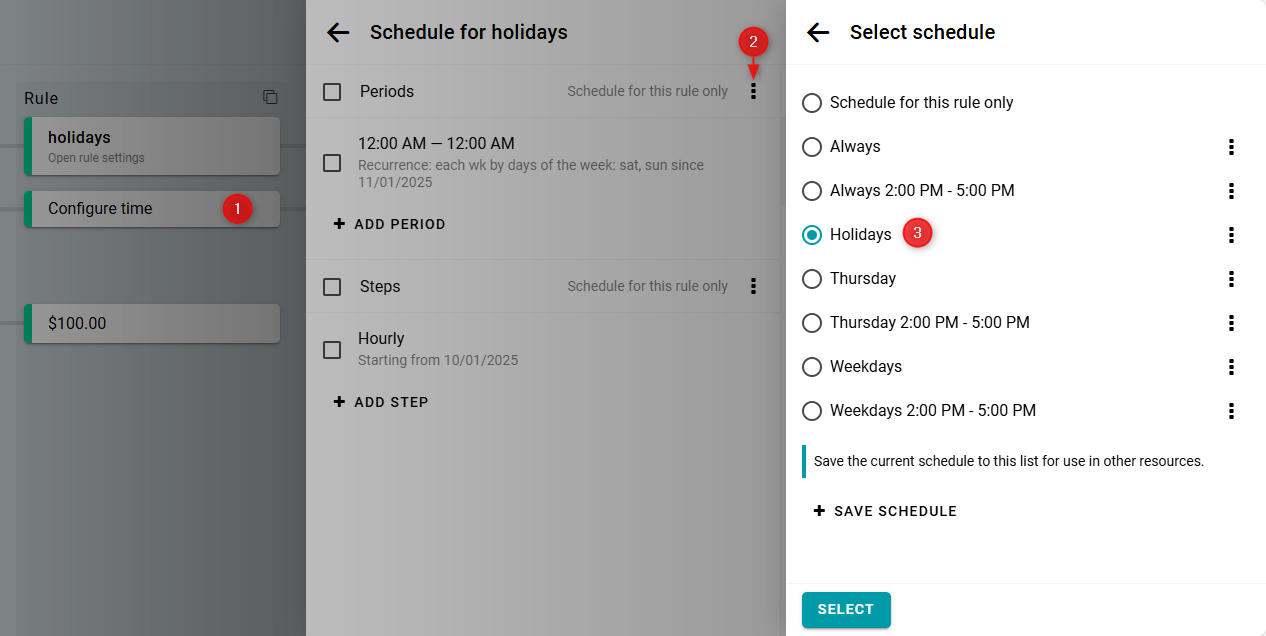Click back arrow in Select schedule panel
Screen dimensions: 1266x636
[818, 32]
